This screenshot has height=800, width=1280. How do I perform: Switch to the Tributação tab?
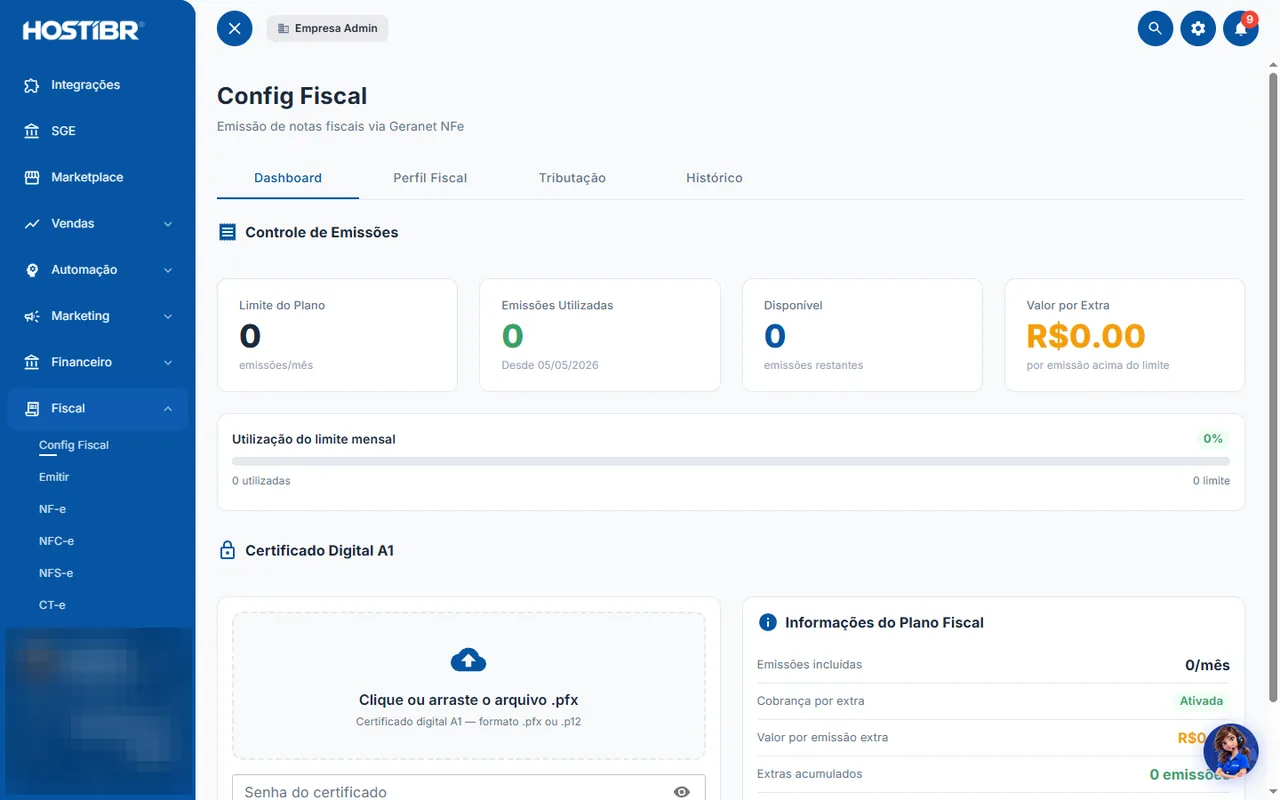click(572, 178)
